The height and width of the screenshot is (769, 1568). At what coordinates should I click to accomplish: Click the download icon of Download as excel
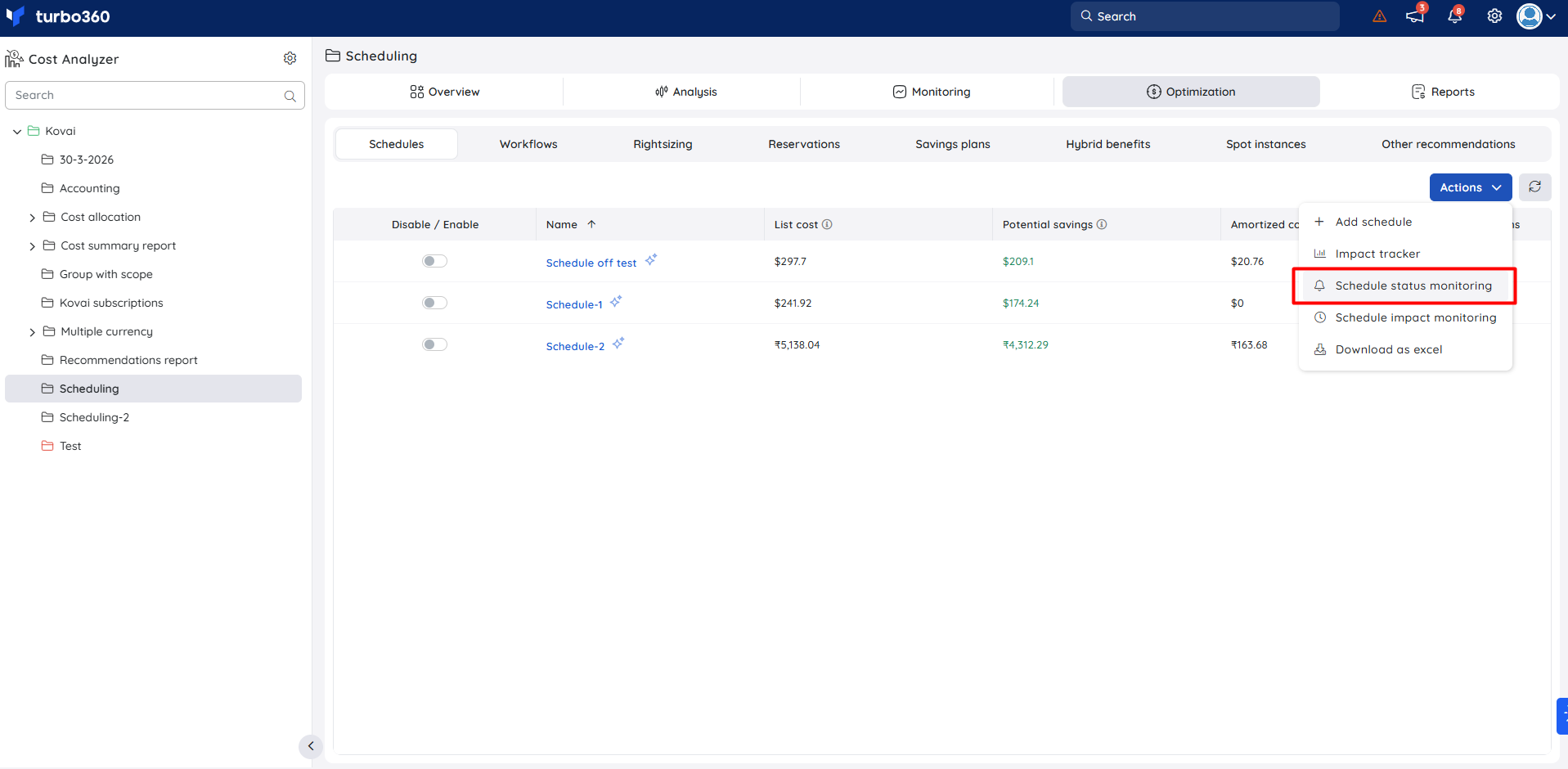pos(1319,349)
